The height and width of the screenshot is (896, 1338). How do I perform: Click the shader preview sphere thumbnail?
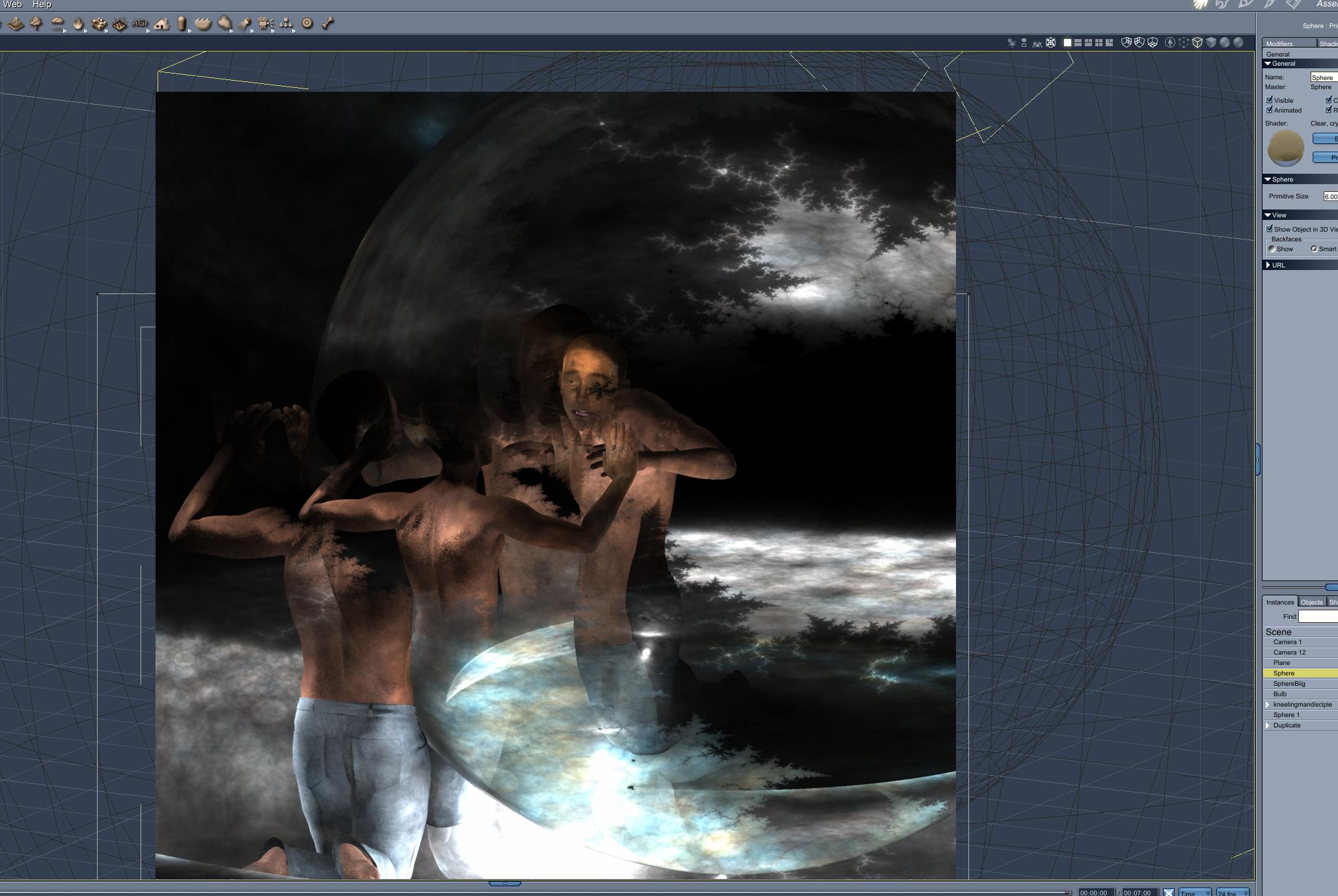point(1285,148)
